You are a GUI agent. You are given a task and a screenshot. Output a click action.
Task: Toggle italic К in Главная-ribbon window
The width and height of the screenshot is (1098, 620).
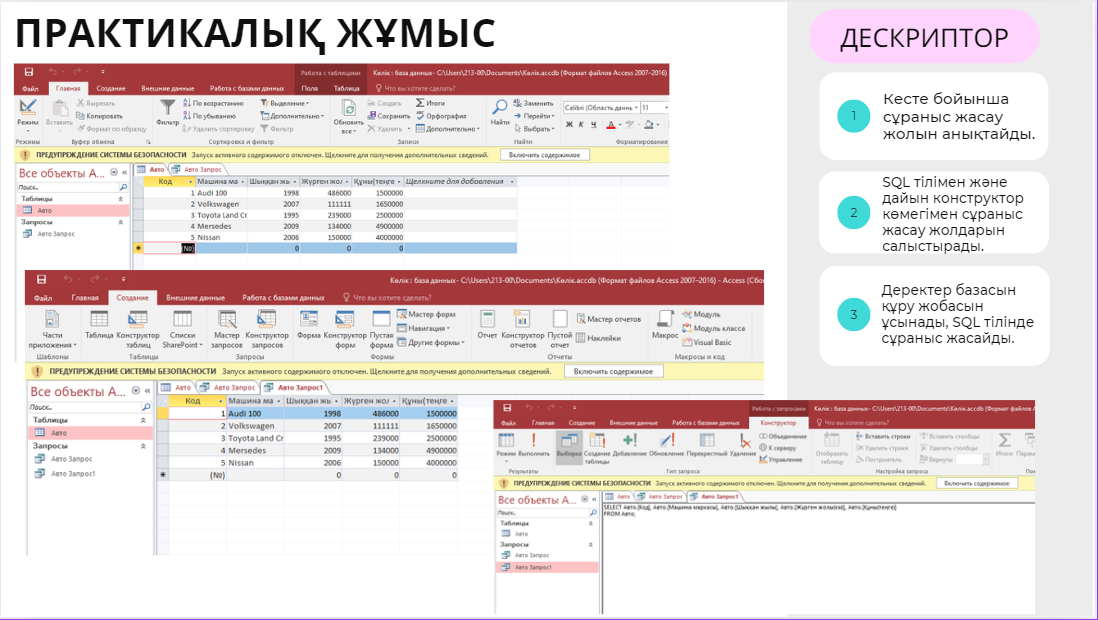pos(581,125)
